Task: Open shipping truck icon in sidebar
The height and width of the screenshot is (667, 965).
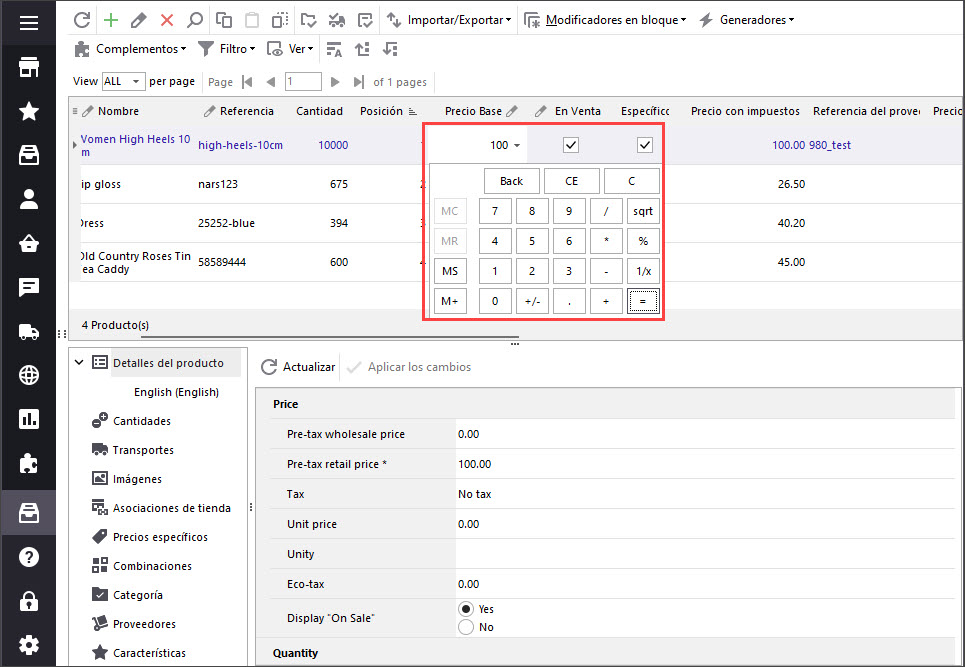Action: click(28, 332)
